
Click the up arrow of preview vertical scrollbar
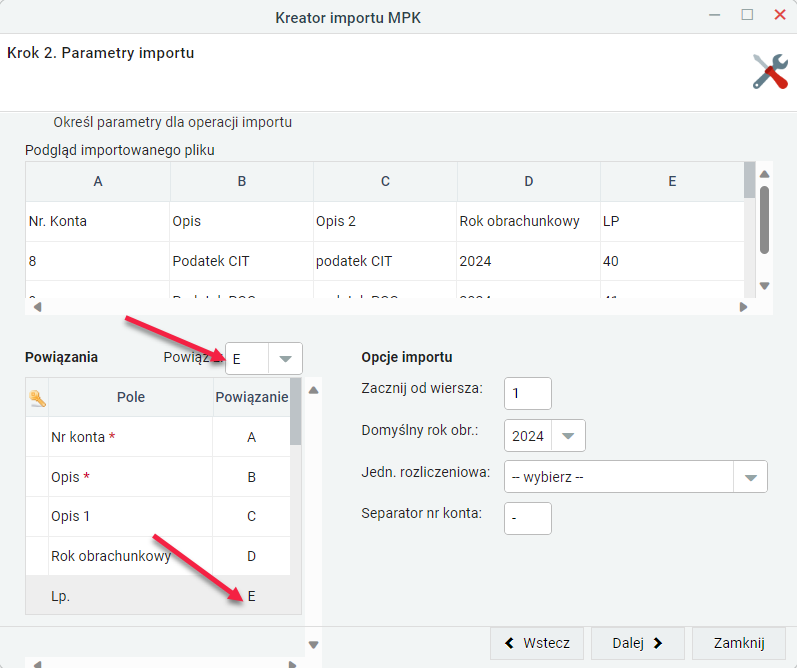pyautogui.click(x=764, y=174)
